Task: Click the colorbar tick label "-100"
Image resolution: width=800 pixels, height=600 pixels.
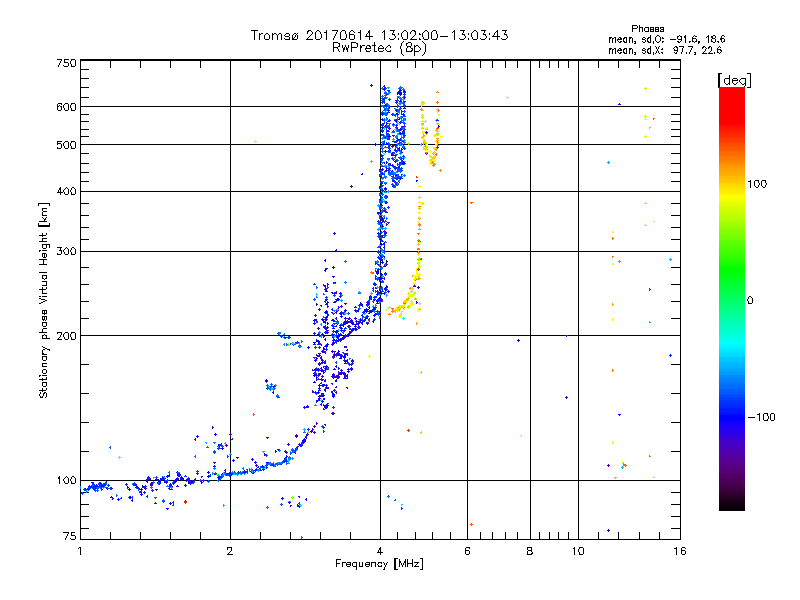Action: (761, 417)
